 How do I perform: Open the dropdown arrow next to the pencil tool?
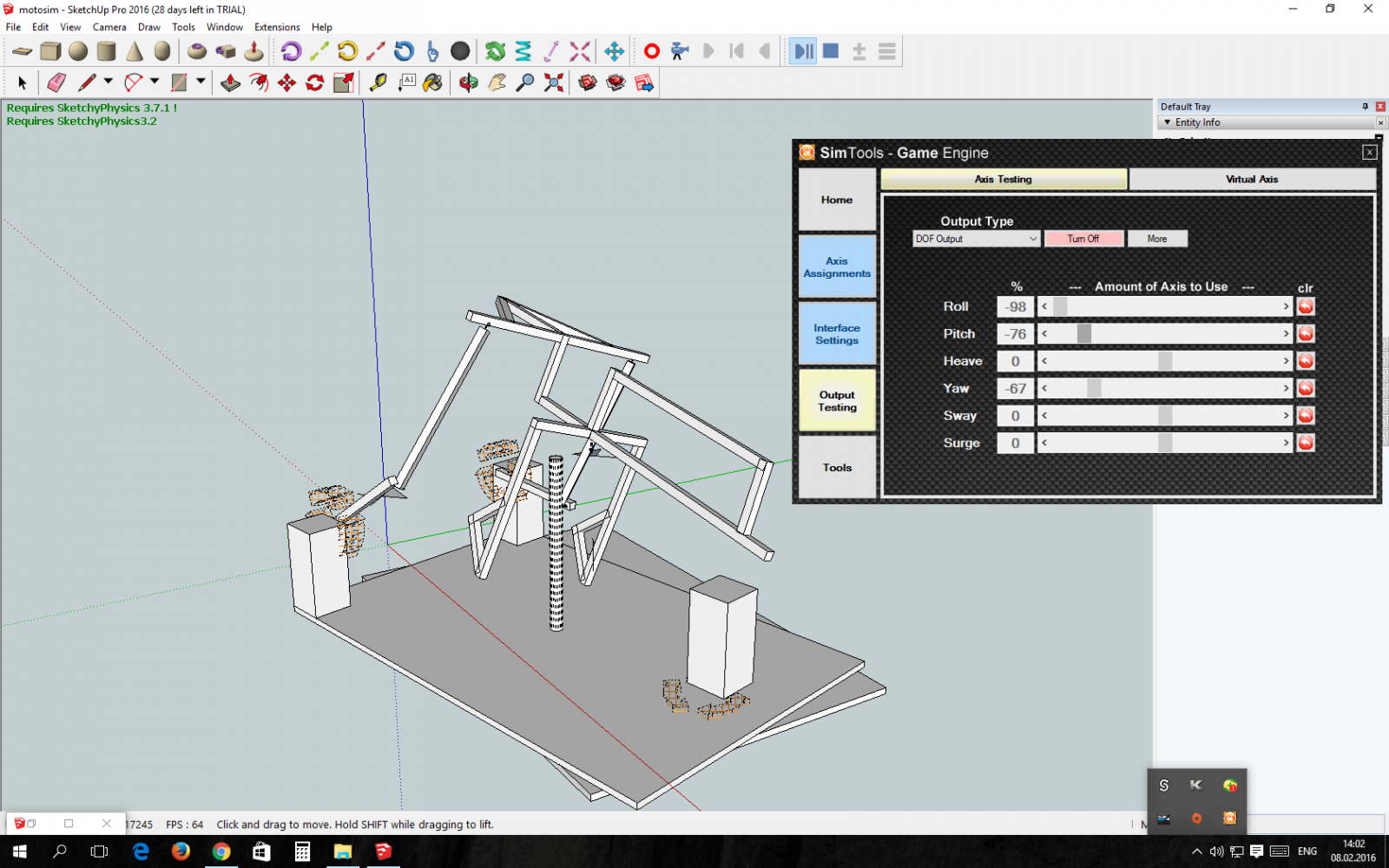pyautogui.click(x=109, y=81)
